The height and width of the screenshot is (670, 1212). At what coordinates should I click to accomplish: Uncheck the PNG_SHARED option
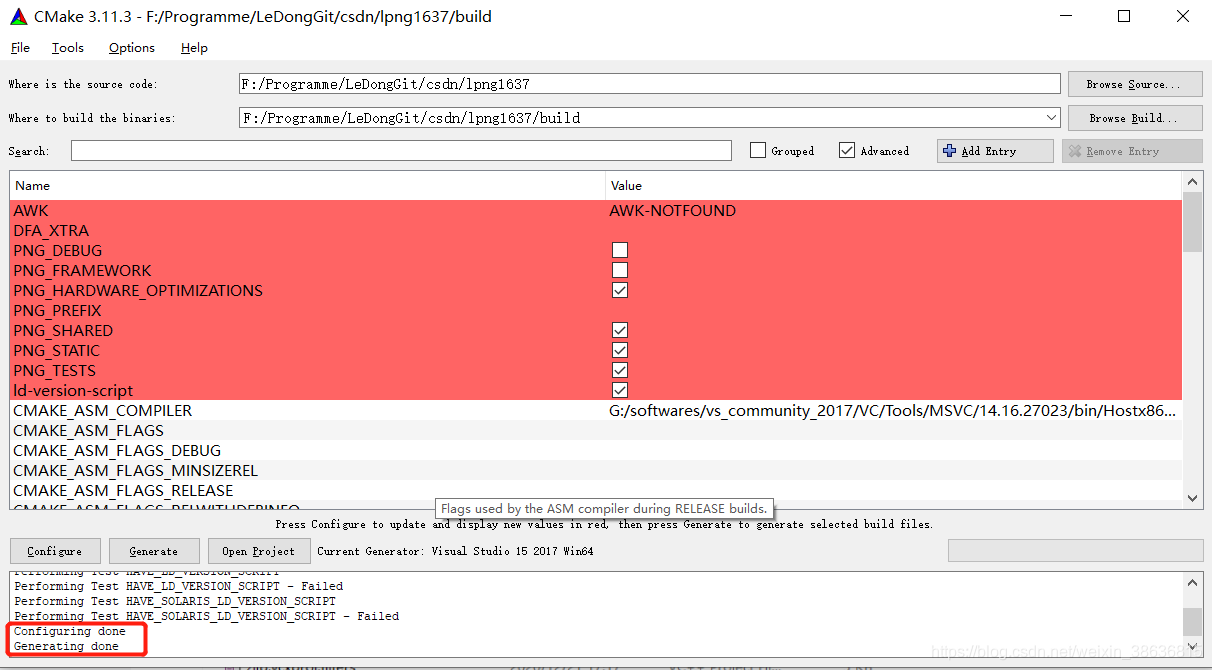tap(620, 330)
